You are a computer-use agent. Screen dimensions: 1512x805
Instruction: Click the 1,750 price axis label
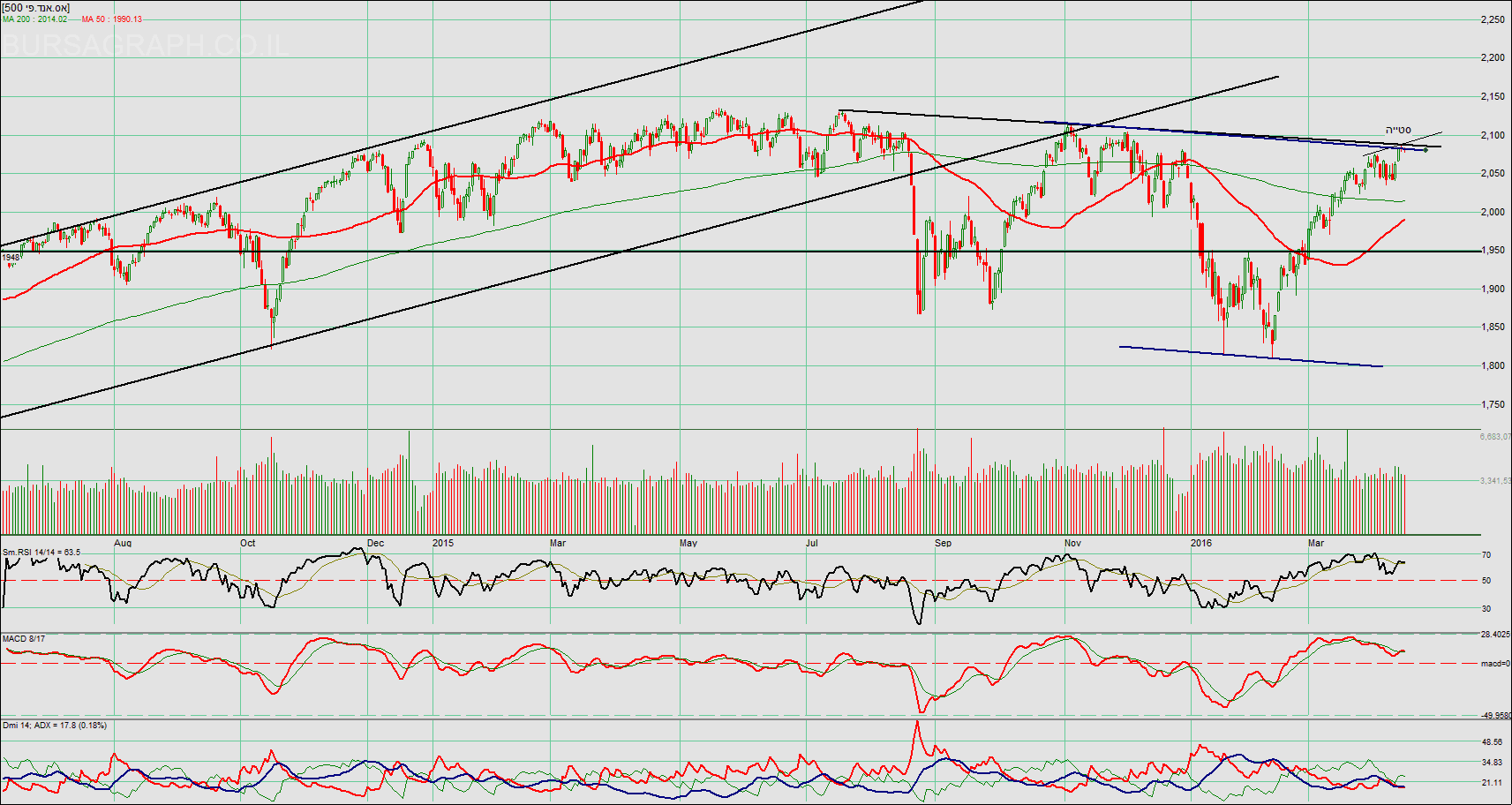(1493, 405)
